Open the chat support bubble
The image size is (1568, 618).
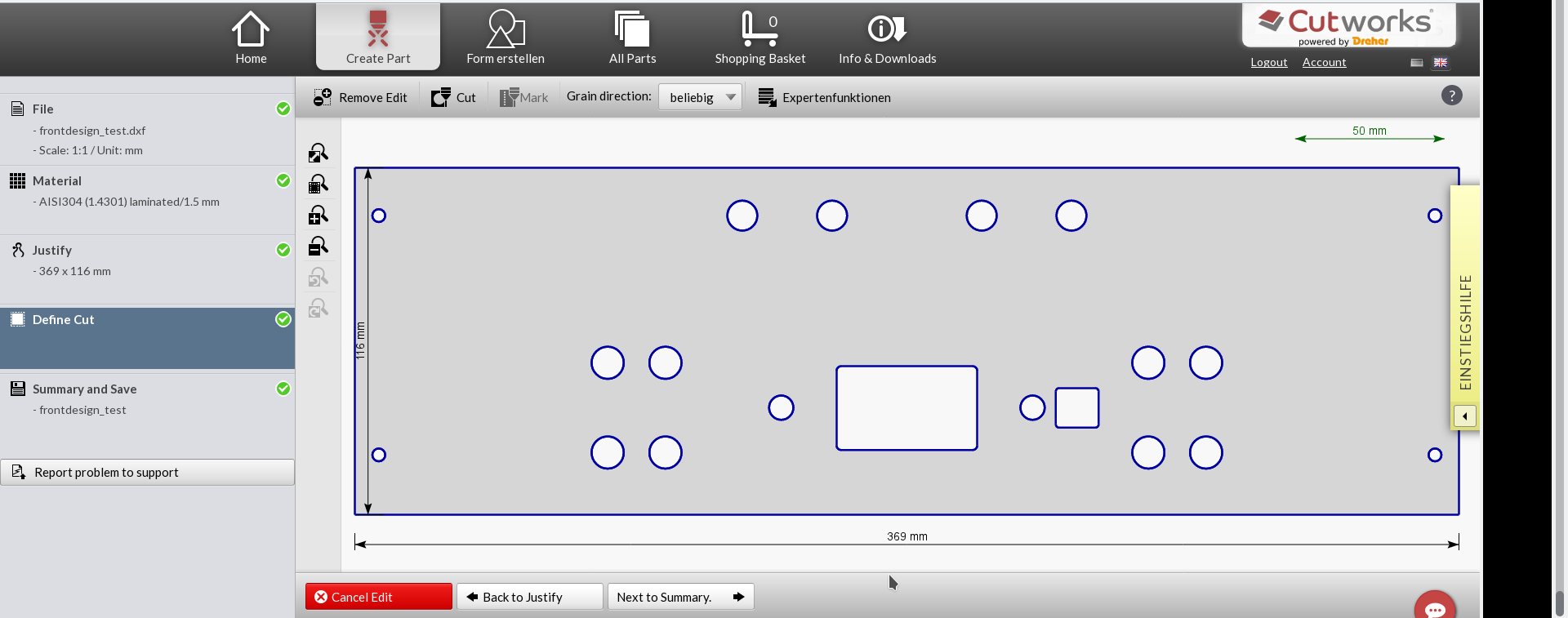1435,606
